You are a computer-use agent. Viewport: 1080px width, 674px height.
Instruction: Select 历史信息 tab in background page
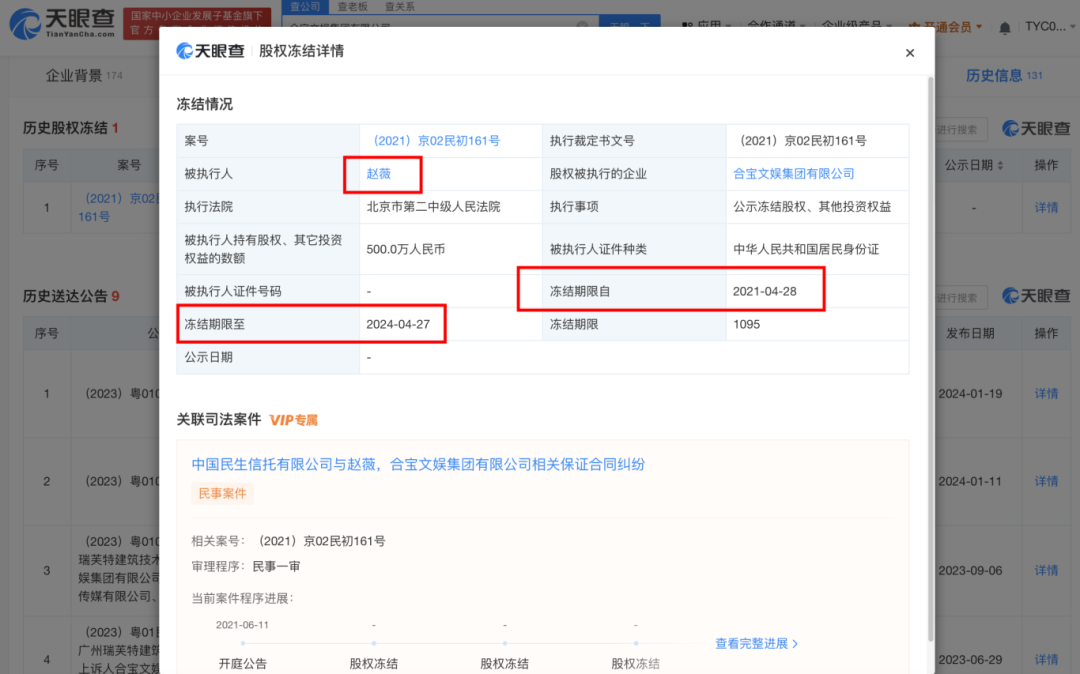pos(1004,75)
